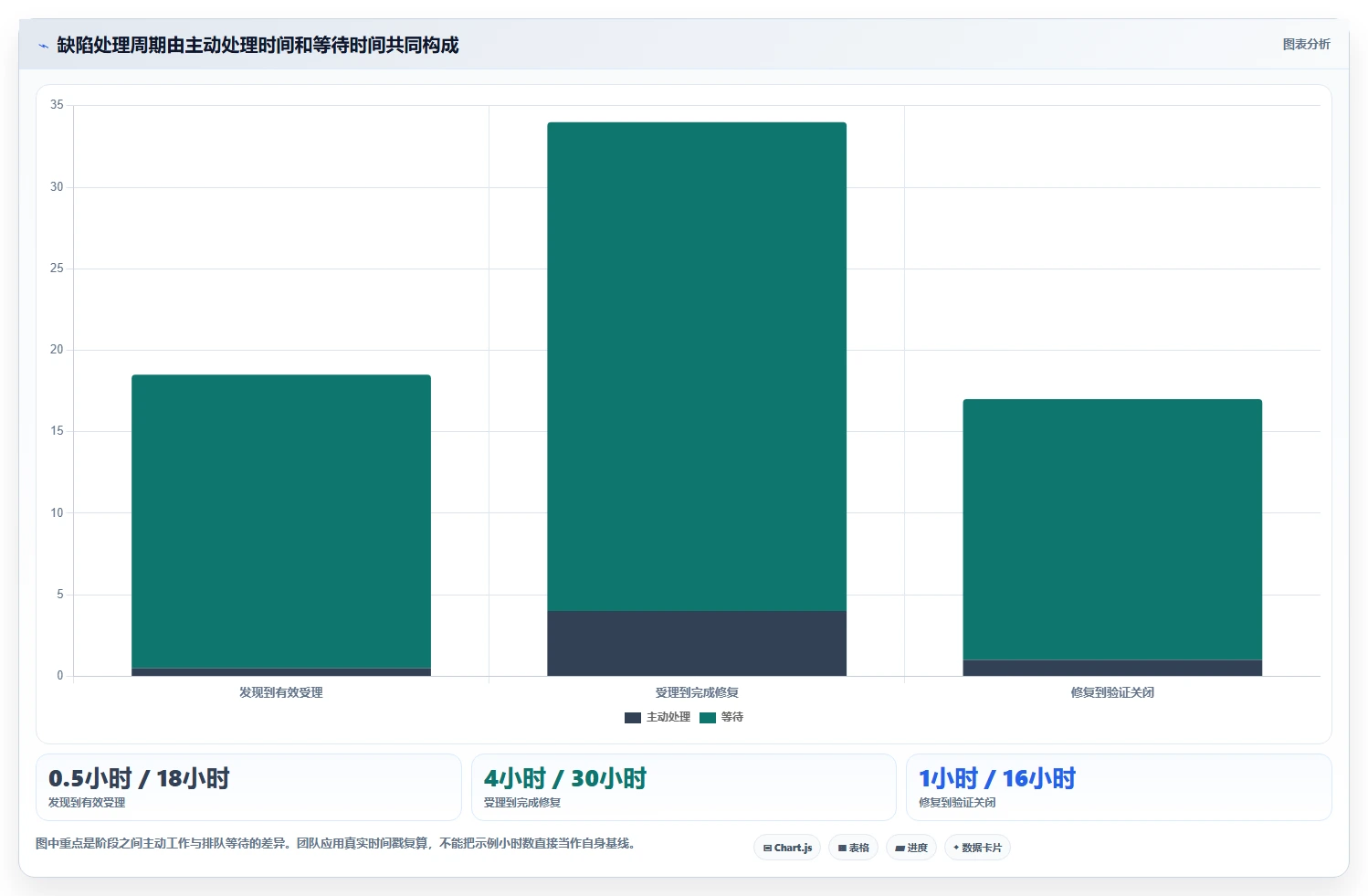Click the x-axis label 发现到有效受理

281,692
